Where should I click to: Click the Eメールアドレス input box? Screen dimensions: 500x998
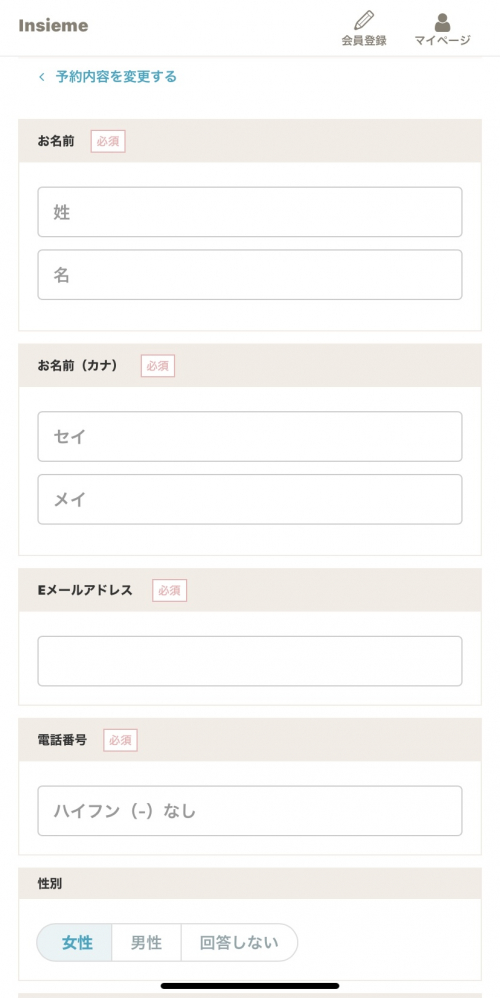tap(250, 661)
